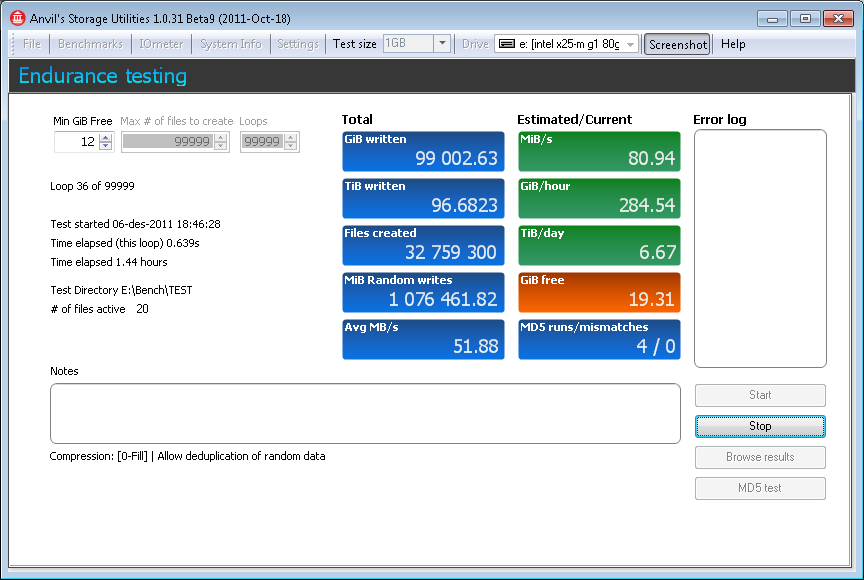This screenshot has width=864, height=580.
Task: Click the 'Estimated/Current' column heading
Action: pos(574,120)
